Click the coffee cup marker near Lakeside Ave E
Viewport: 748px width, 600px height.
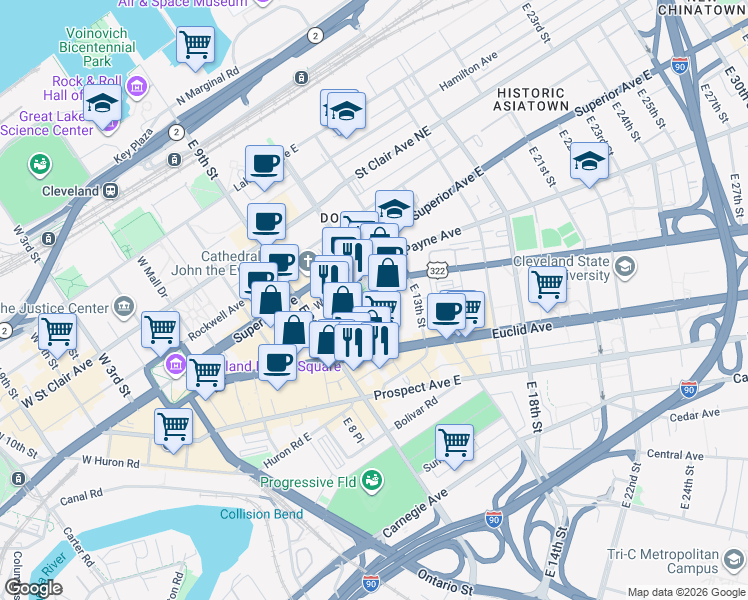click(265, 165)
